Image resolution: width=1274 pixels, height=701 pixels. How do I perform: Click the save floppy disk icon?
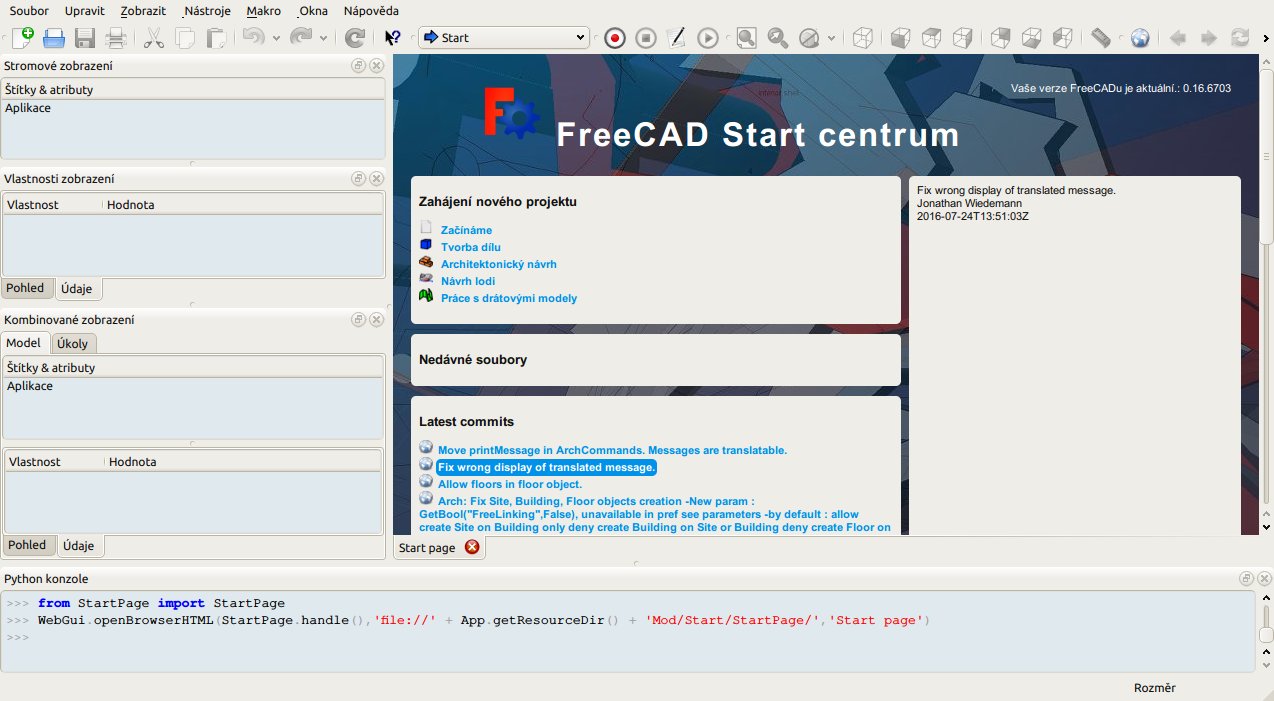85,38
